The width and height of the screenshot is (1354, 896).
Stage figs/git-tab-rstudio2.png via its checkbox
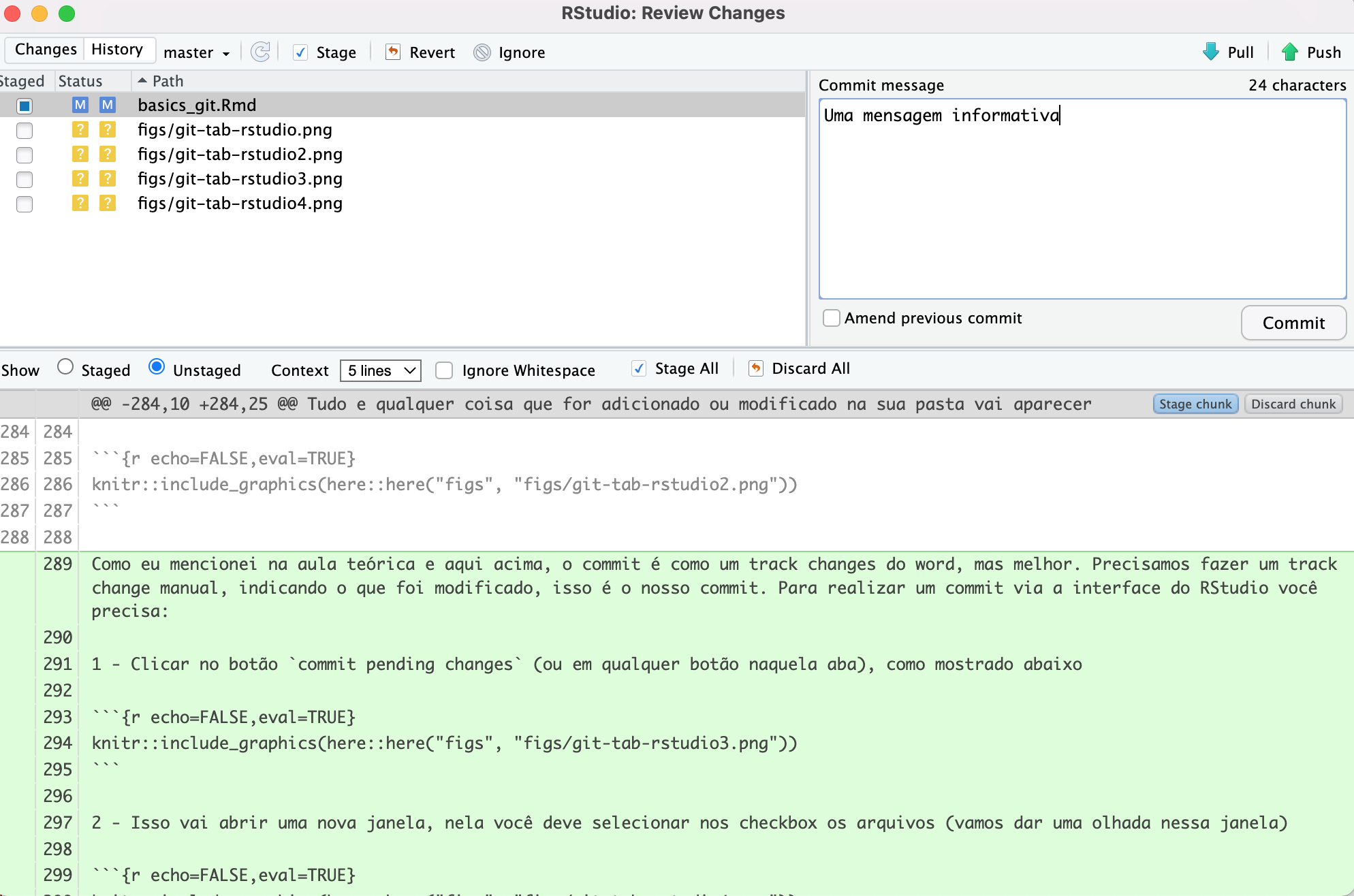click(x=25, y=155)
